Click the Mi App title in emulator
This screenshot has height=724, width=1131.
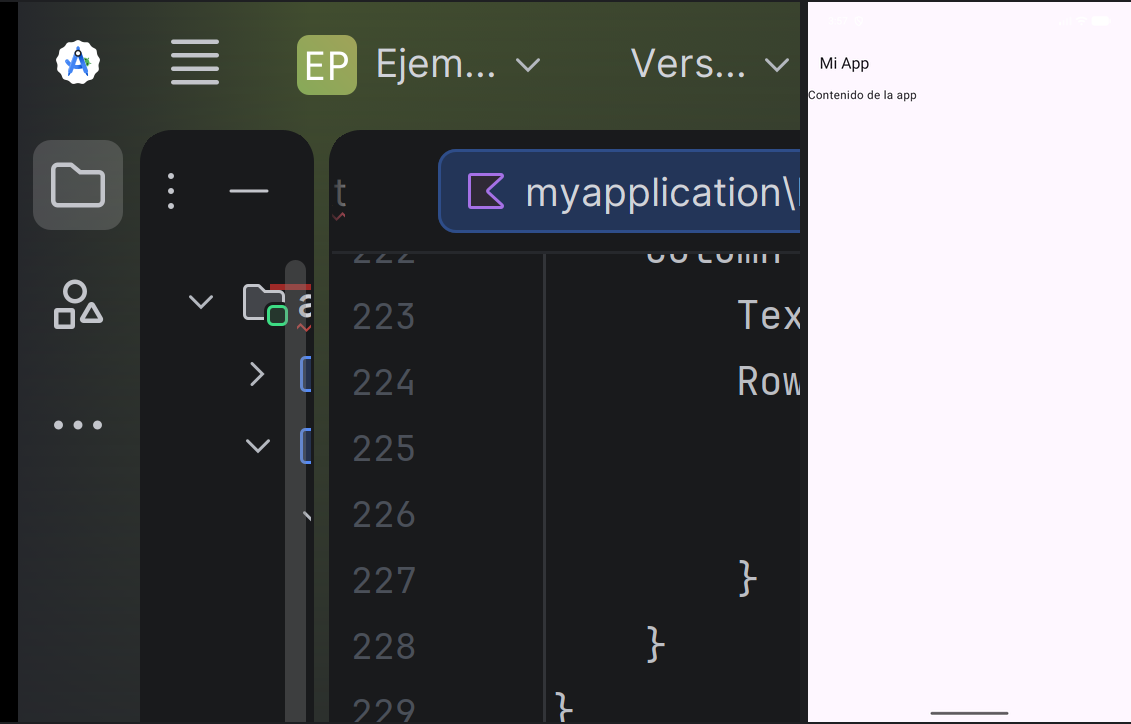point(844,63)
